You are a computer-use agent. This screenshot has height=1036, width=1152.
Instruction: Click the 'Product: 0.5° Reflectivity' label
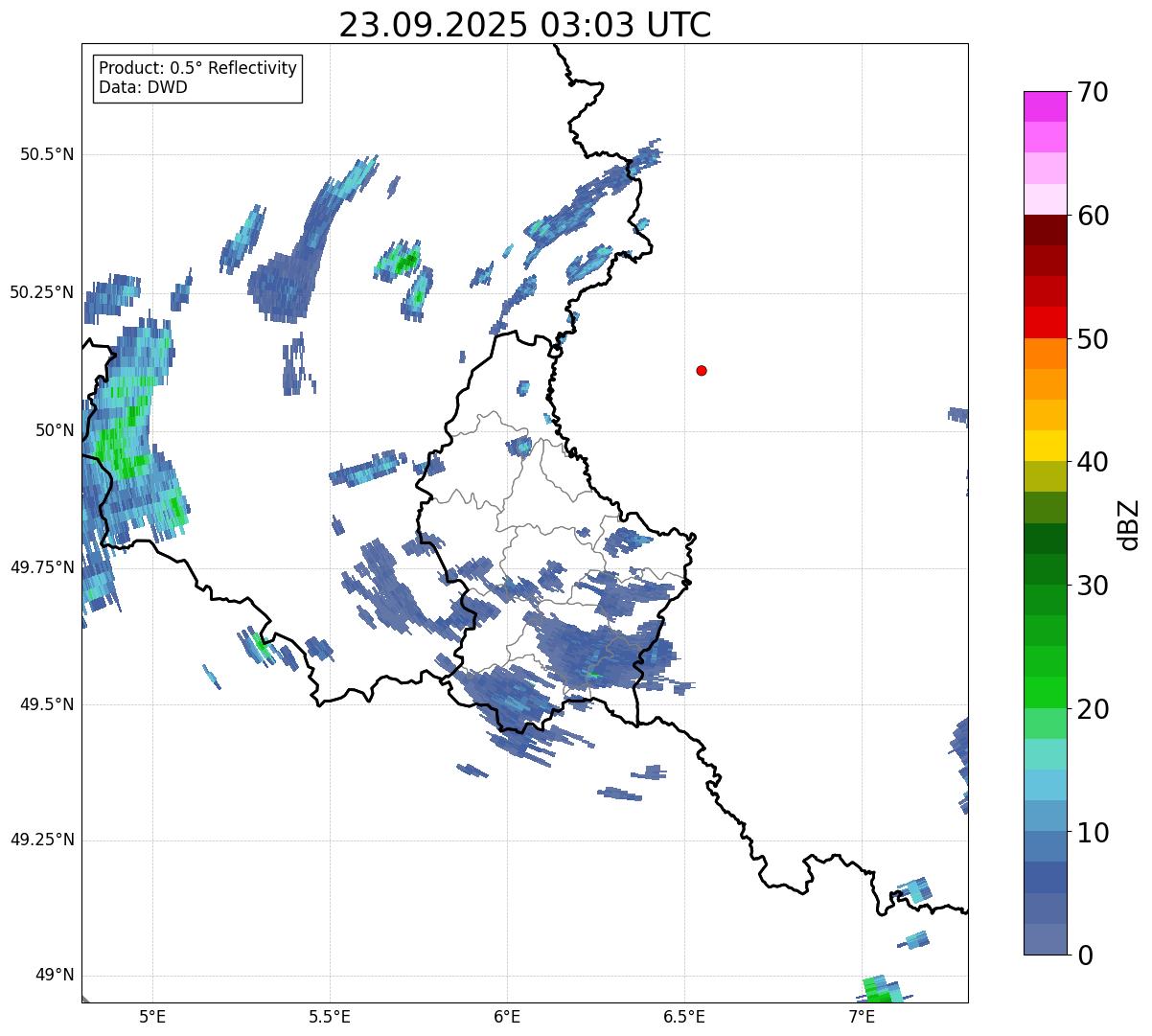tap(197, 68)
